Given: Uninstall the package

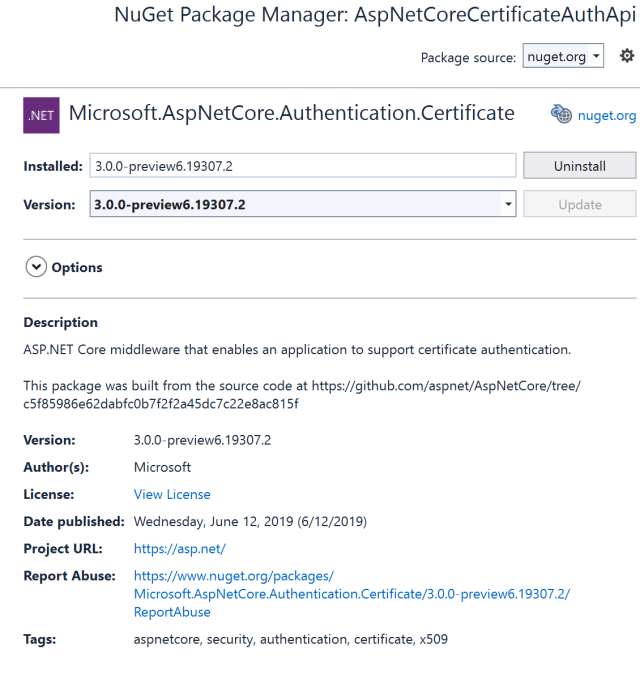Looking at the screenshot, I should coord(579,166).
